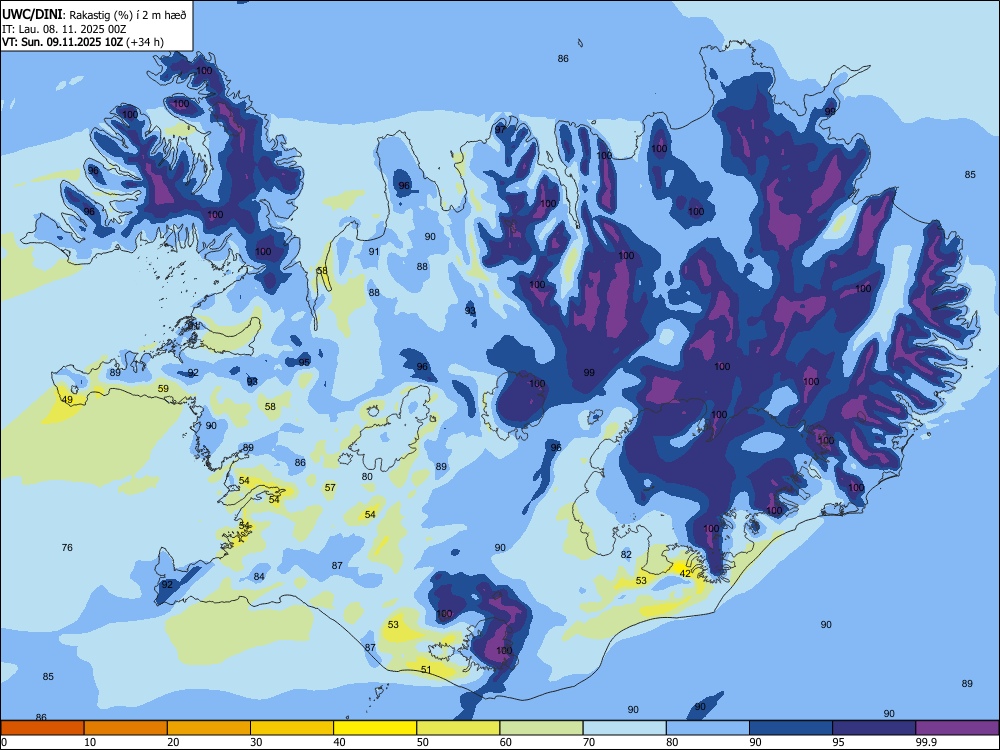
Task: Click the '40' legend tick label
Action: pos(340,742)
